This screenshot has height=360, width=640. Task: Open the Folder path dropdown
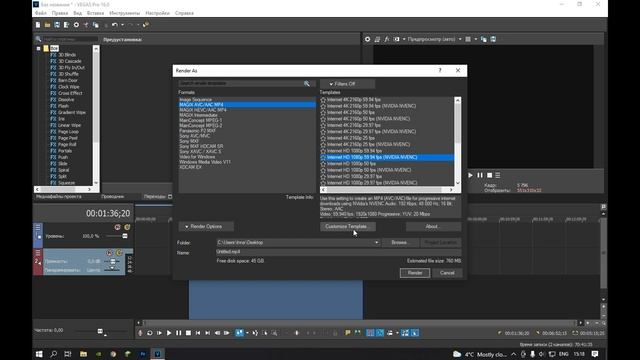pos(376,242)
